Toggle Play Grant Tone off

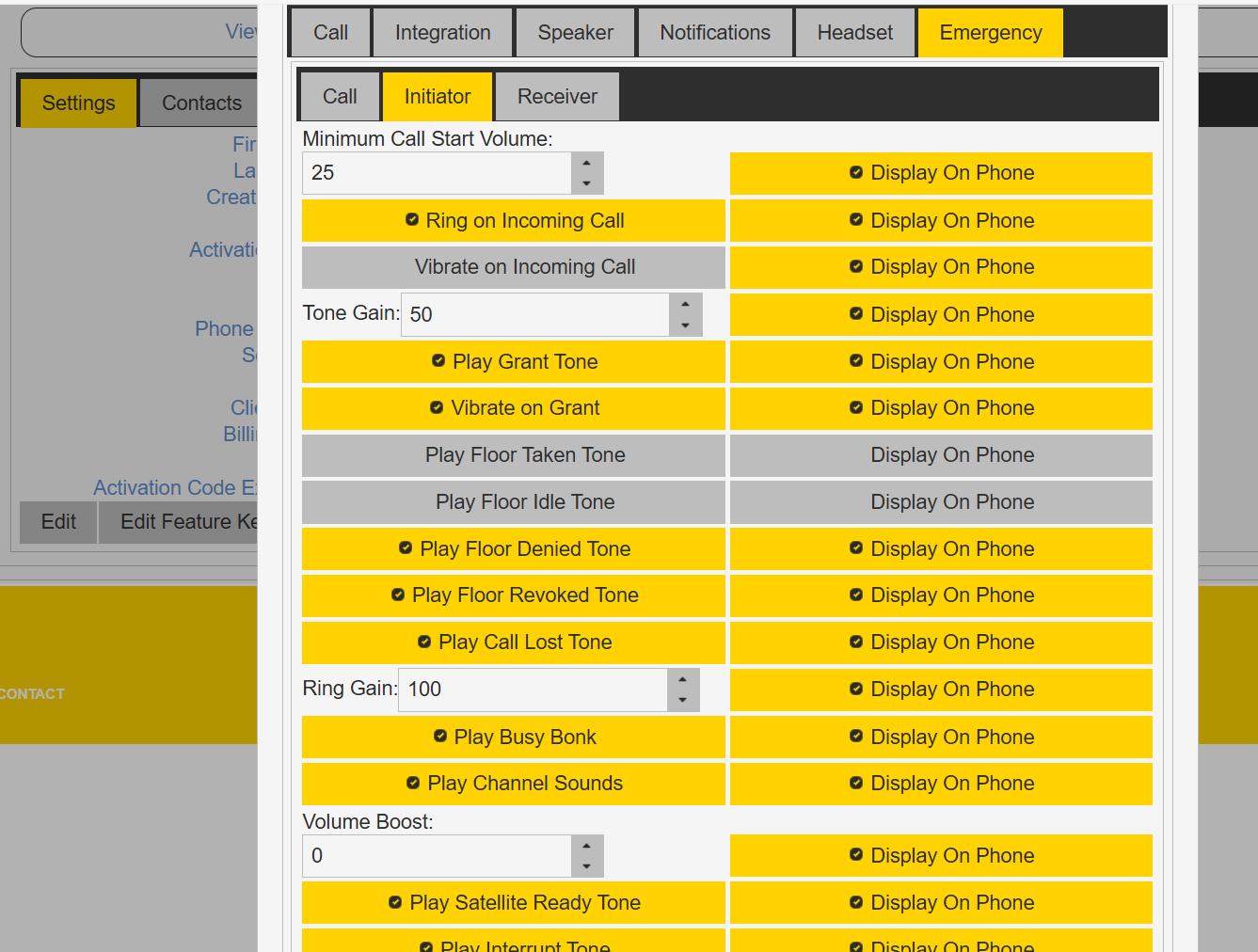pos(514,362)
